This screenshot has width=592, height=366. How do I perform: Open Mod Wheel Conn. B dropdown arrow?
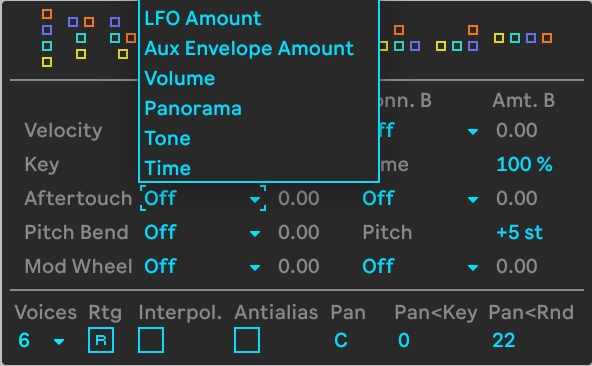point(473,268)
